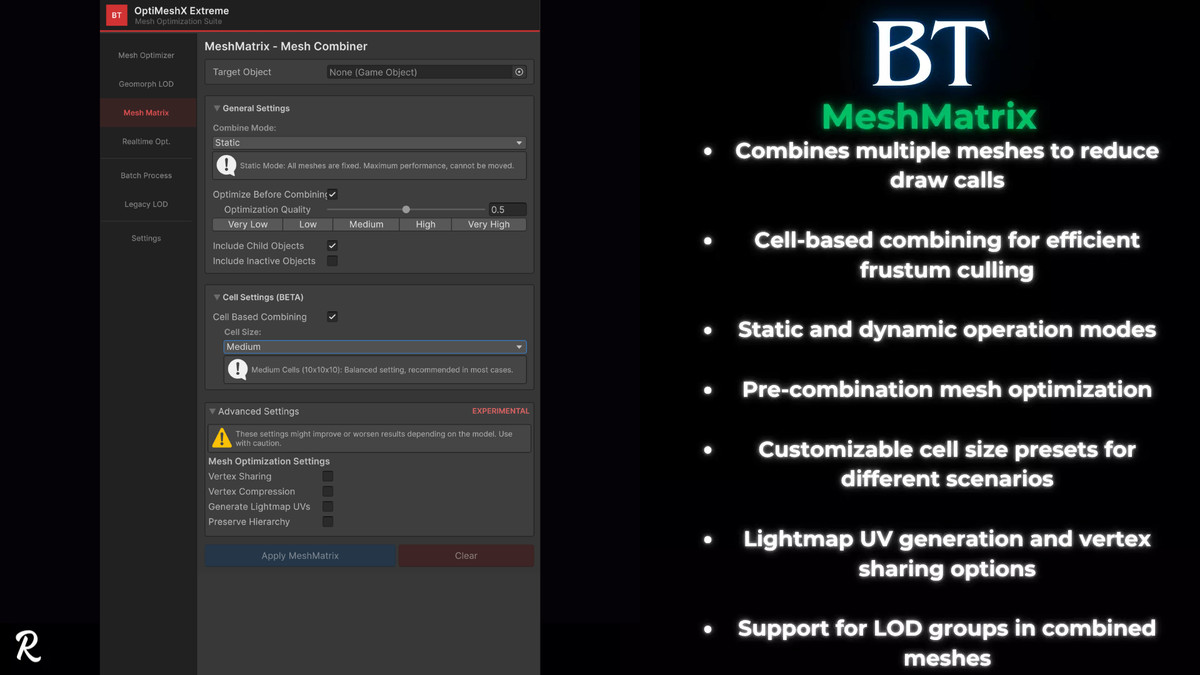
Task: Select Very Low quality preset
Action: 248,225
